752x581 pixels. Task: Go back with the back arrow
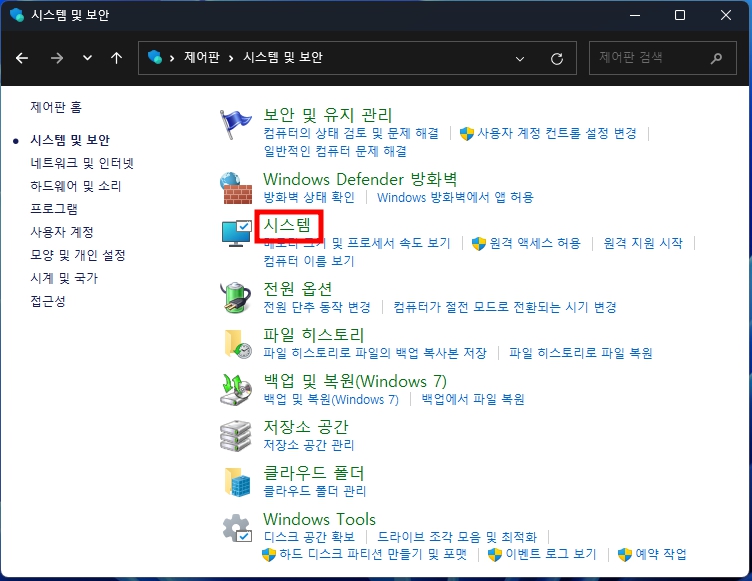click(22, 58)
